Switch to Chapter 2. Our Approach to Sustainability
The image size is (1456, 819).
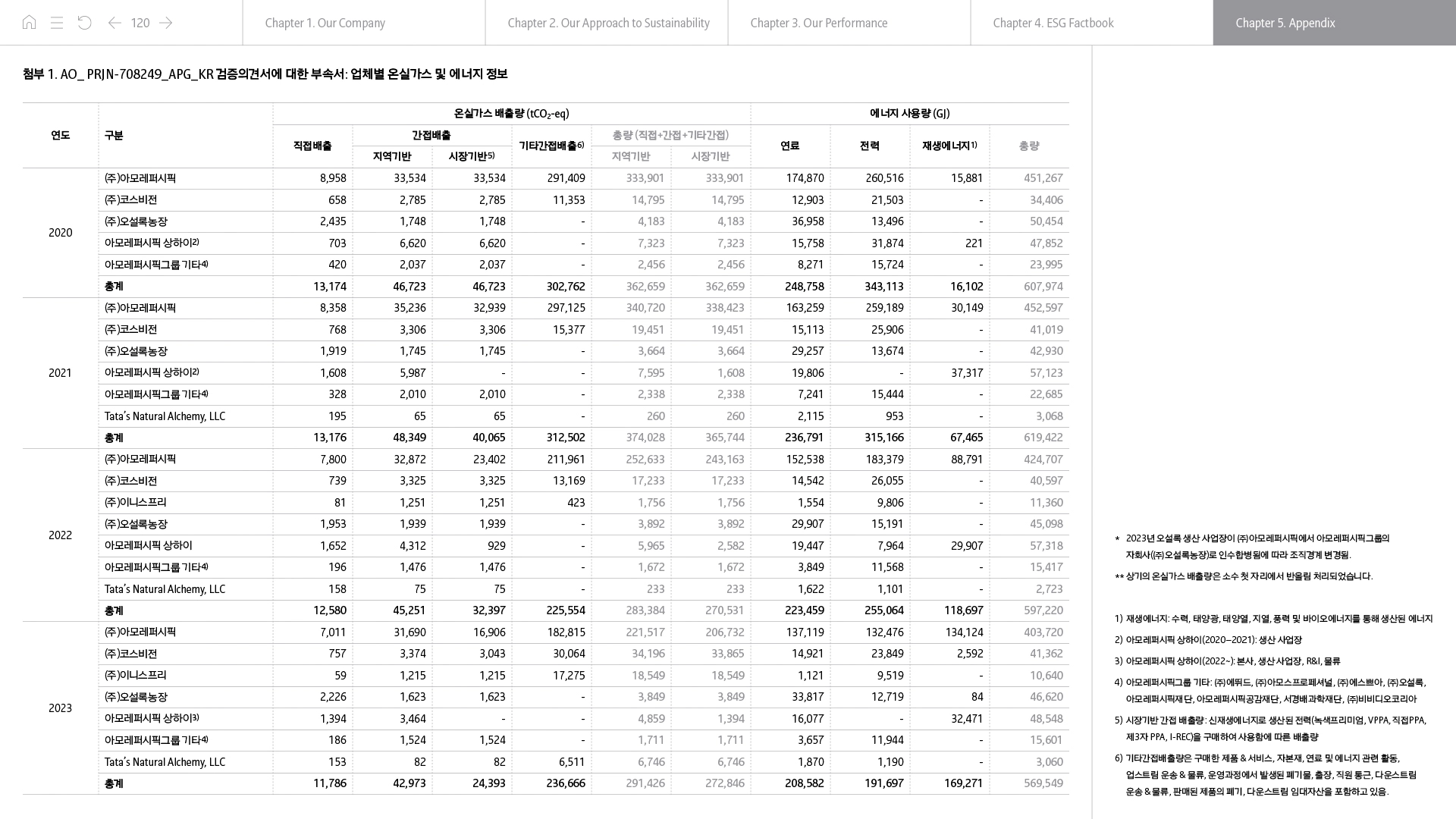tap(607, 23)
